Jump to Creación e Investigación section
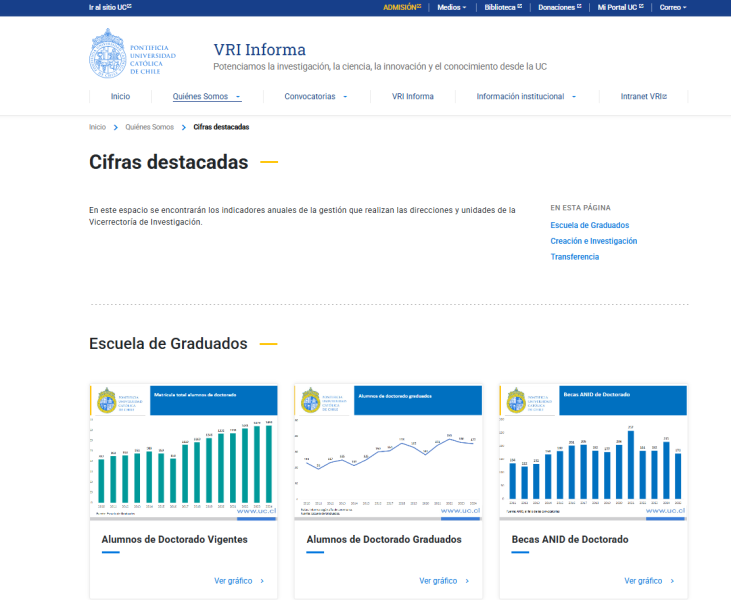Screen dimensions: 731x600 [x=593, y=241]
